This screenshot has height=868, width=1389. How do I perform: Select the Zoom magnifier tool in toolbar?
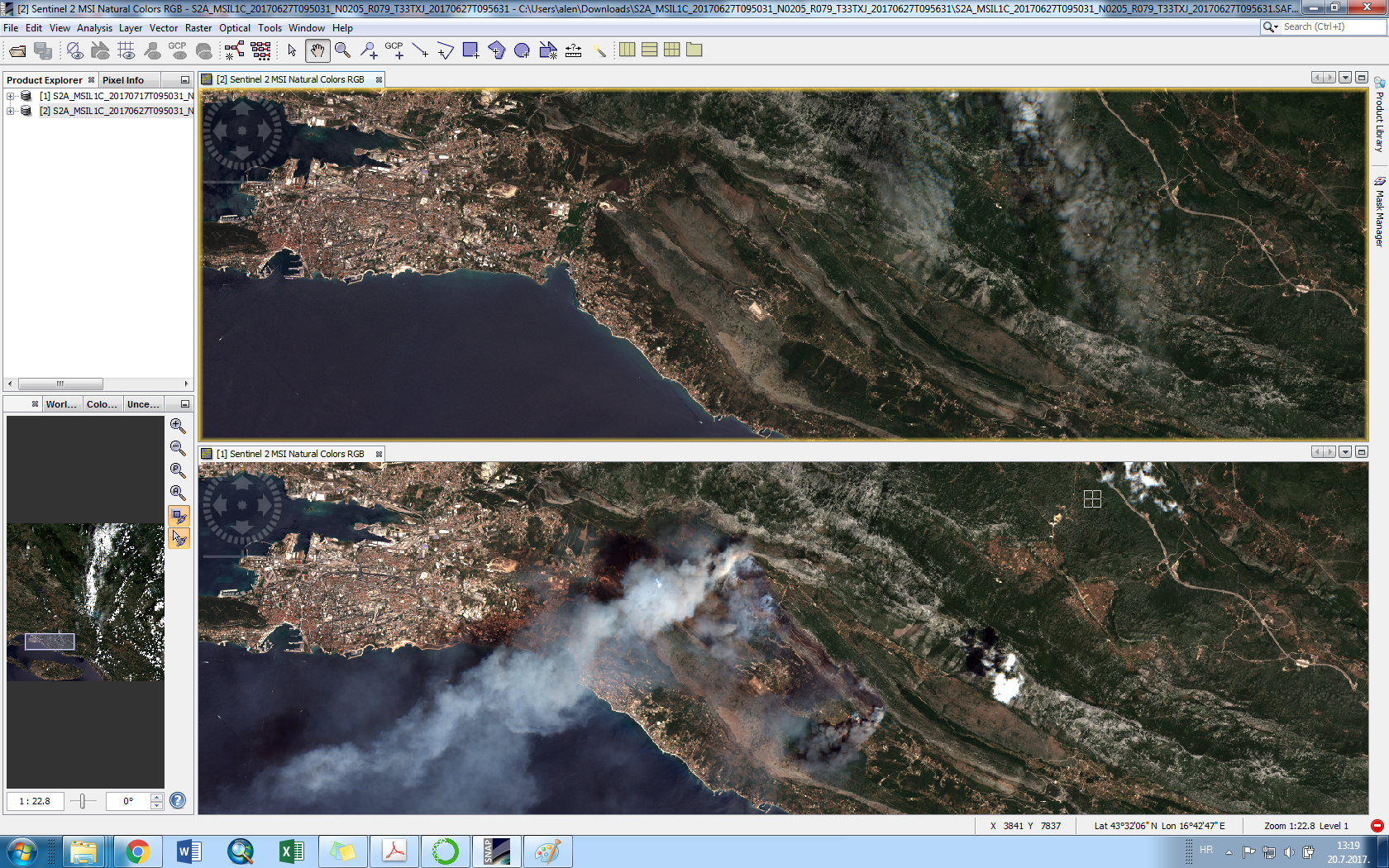coord(342,51)
